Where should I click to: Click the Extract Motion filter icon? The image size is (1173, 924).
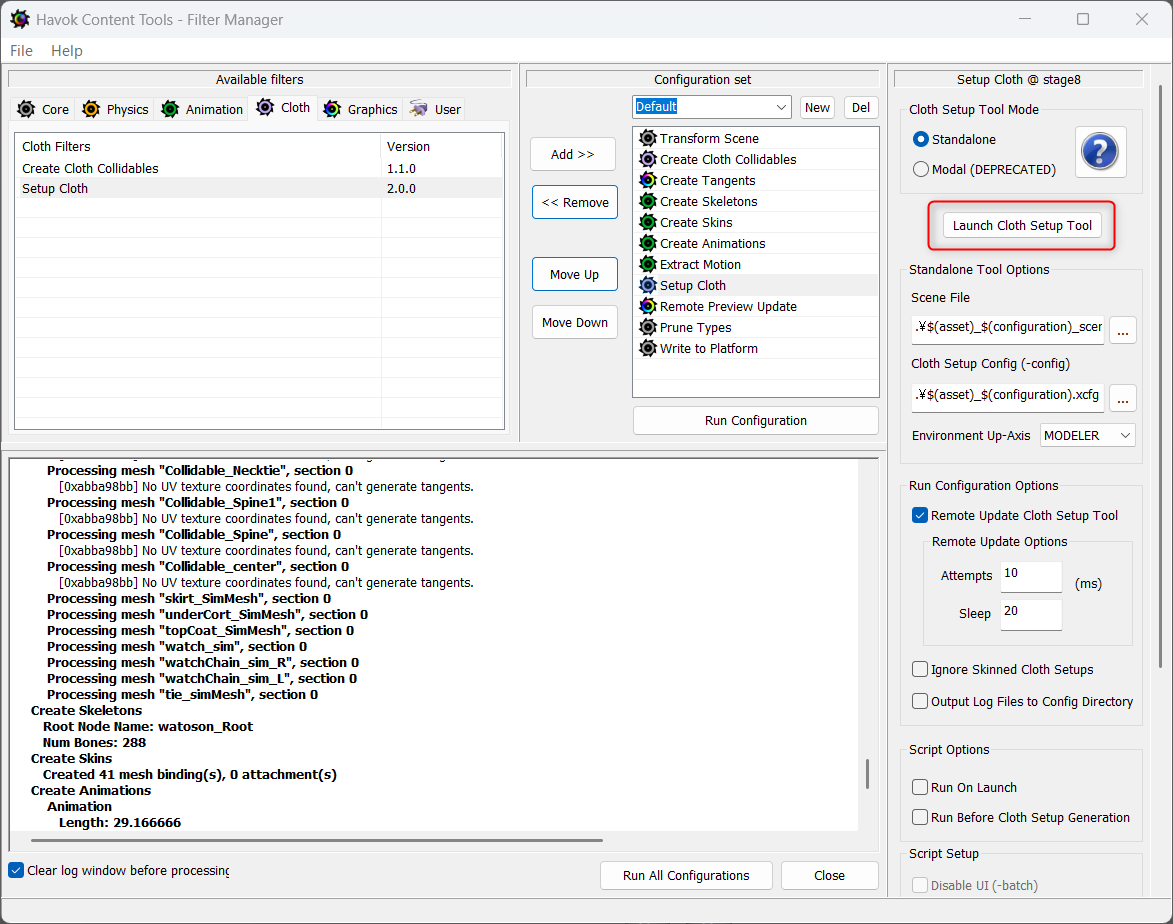click(648, 264)
